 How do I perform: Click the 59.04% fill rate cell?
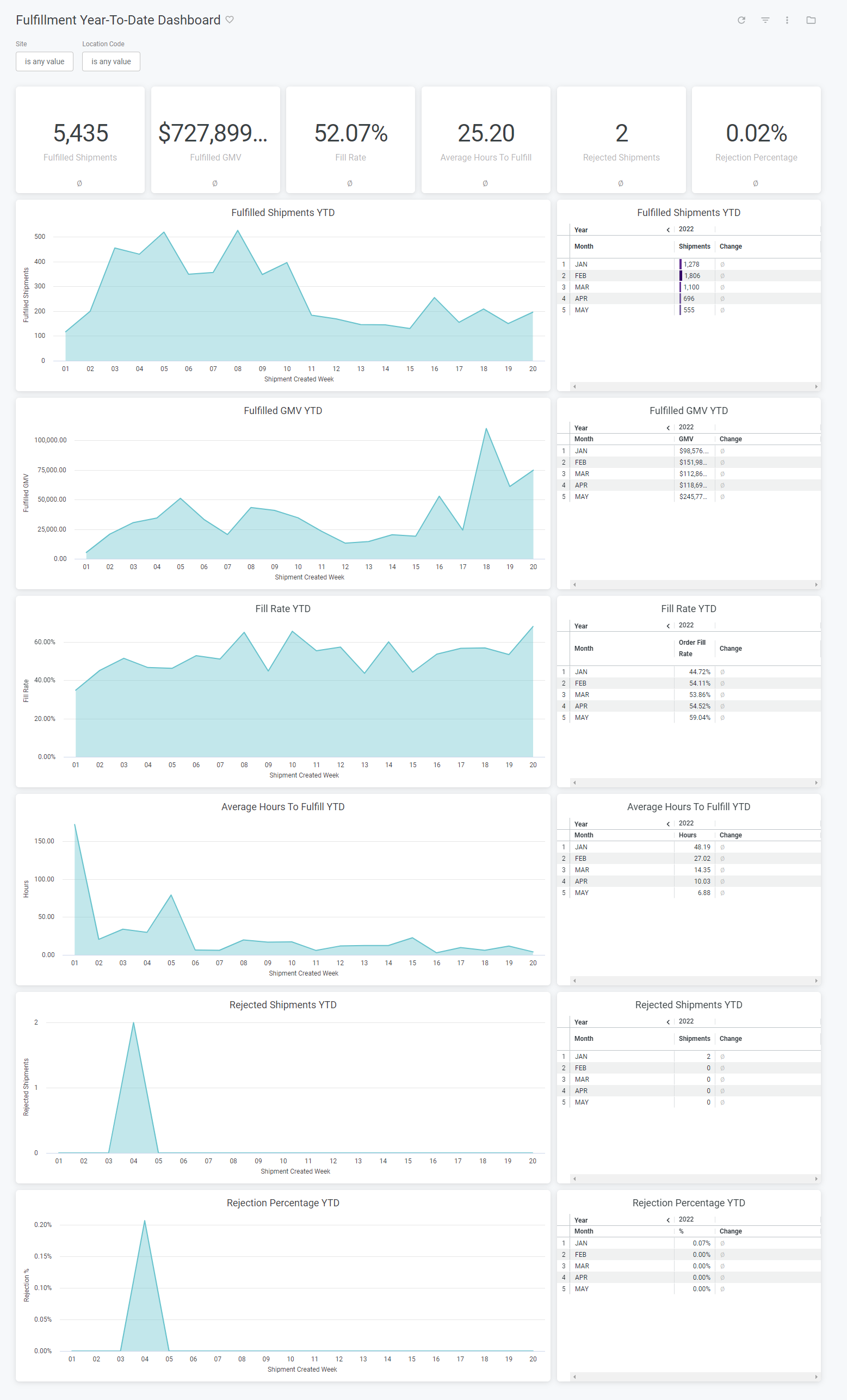[694, 718]
